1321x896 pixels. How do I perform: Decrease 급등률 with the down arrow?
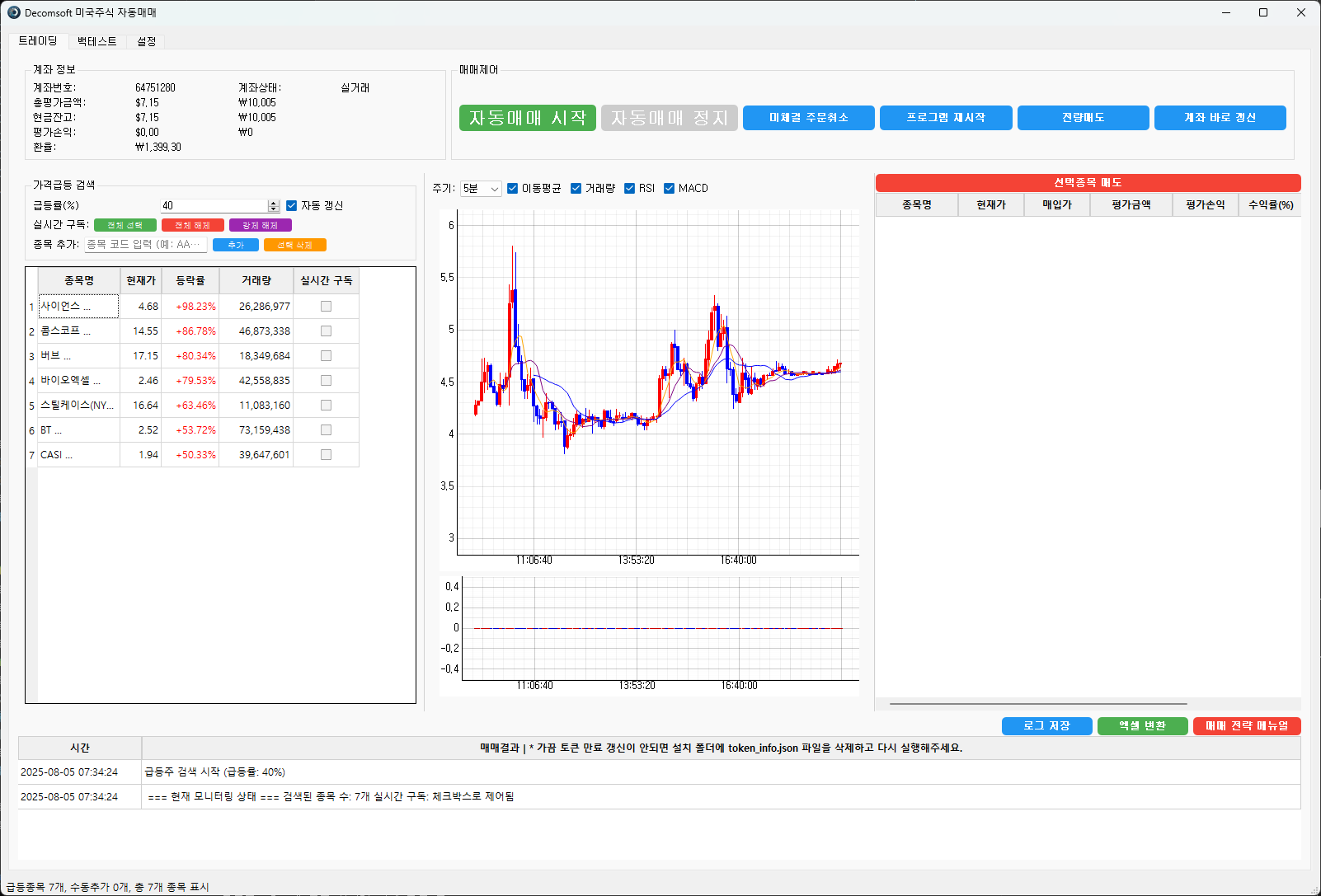click(x=274, y=209)
